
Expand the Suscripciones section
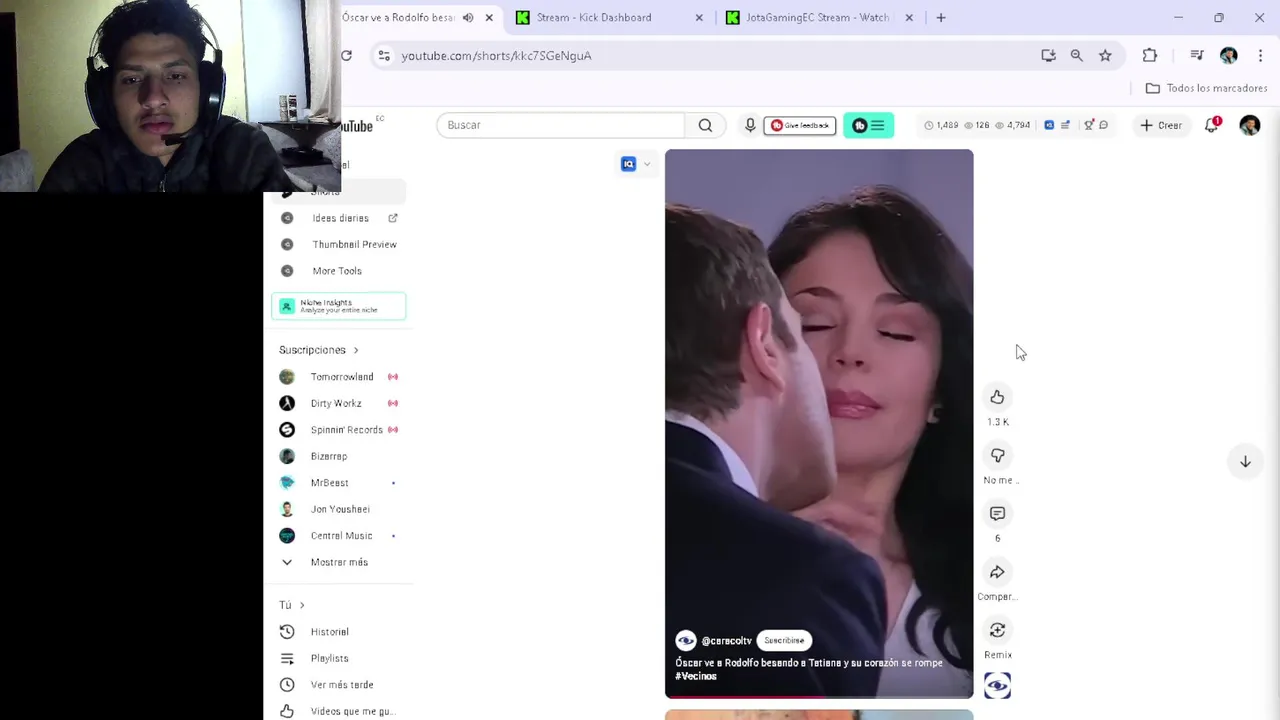pos(319,350)
